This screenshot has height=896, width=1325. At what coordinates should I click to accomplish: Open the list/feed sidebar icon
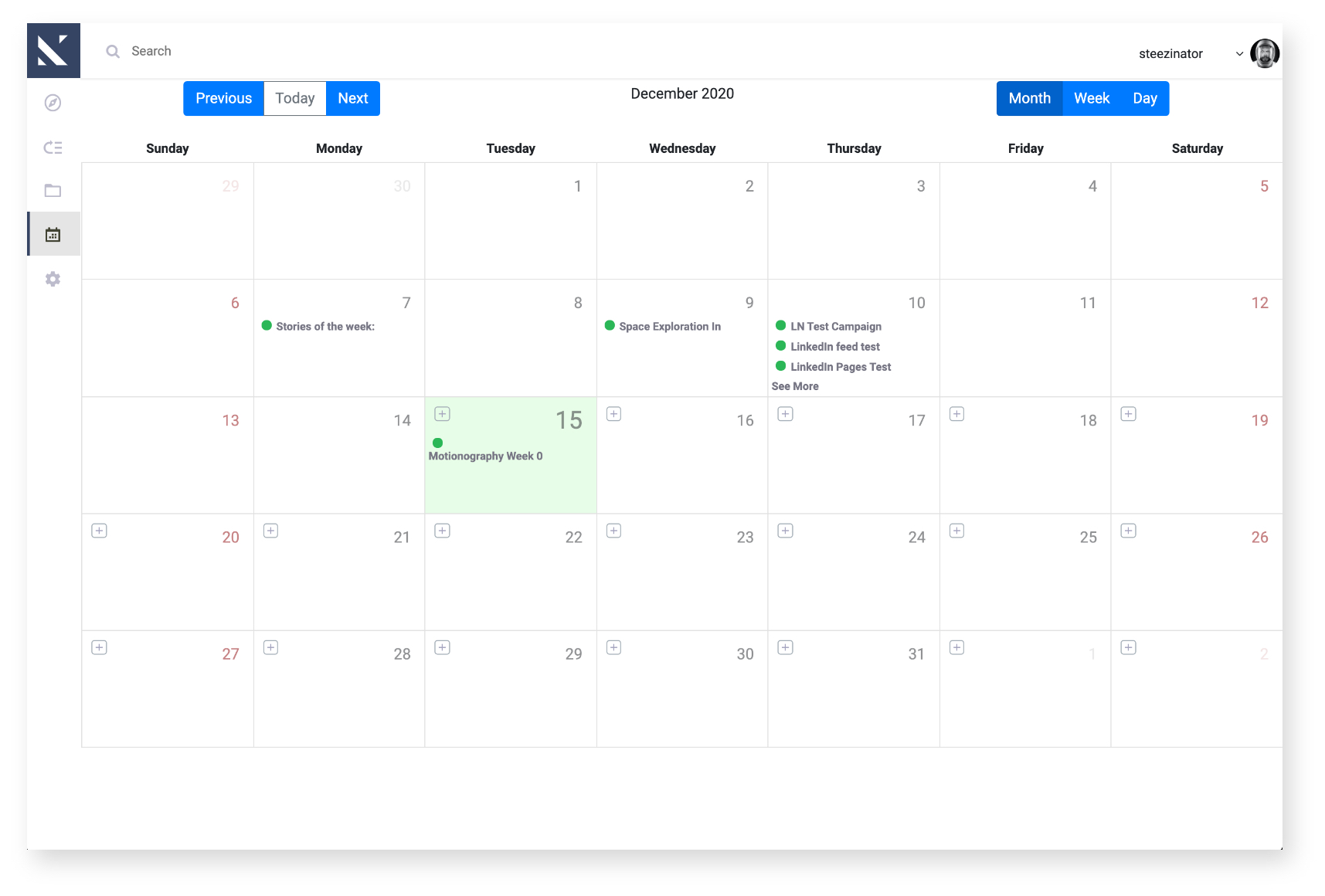53,147
